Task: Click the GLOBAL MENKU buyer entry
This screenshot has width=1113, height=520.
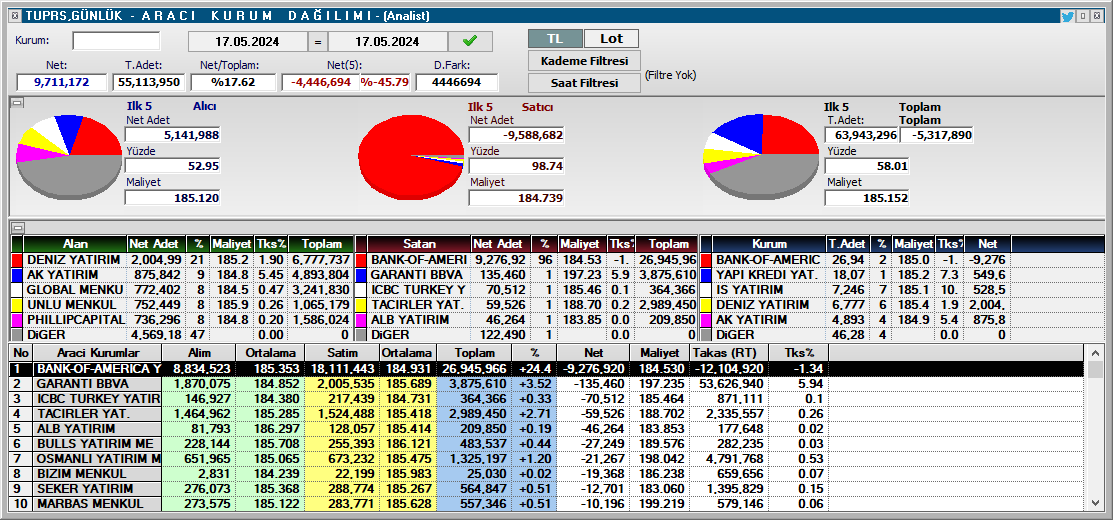Action: click(75, 289)
